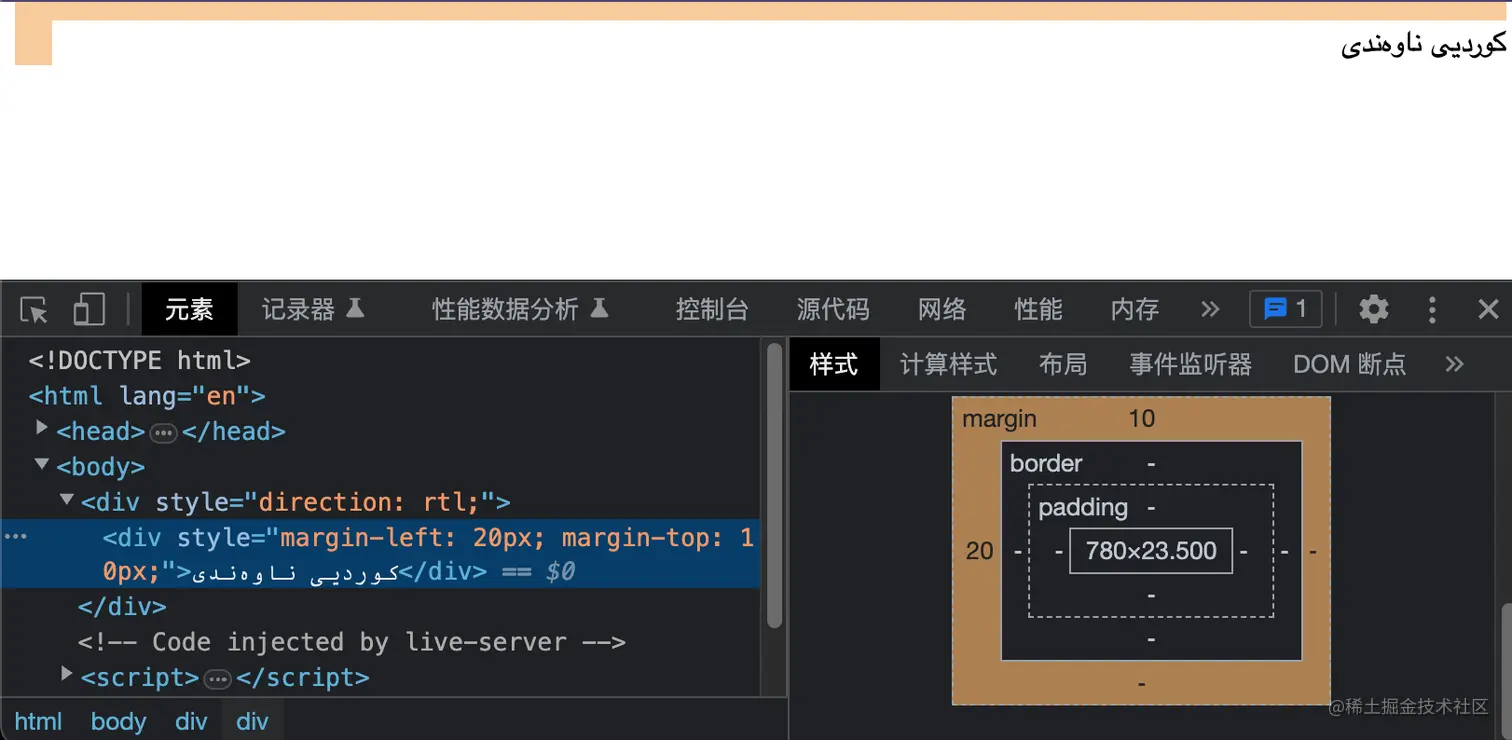Open the 源代码 tab
The height and width of the screenshot is (740, 1512).
(x=833, y=309)
